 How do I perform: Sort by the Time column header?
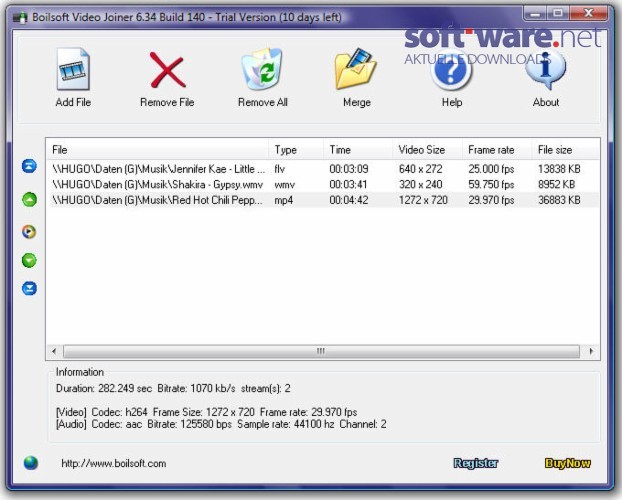[358, 150]
